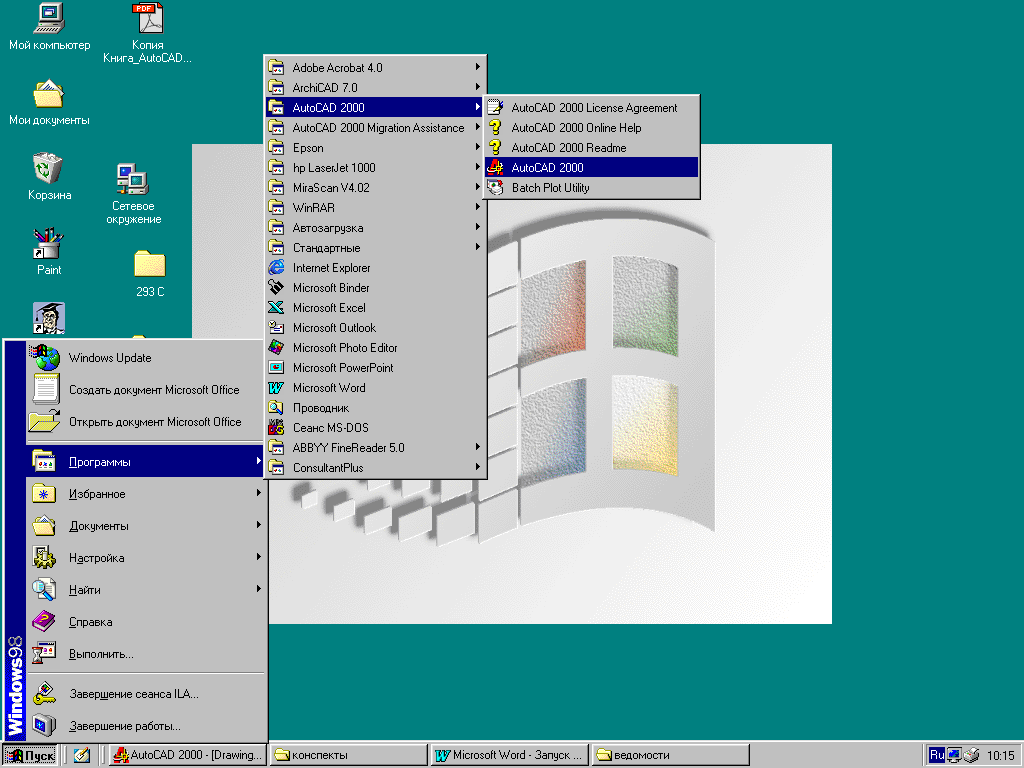The height and width of the screenshot is (768, 1024).
Task: Open the Найти search submenu
Action: pyautogui.click(x=146, y=590)
